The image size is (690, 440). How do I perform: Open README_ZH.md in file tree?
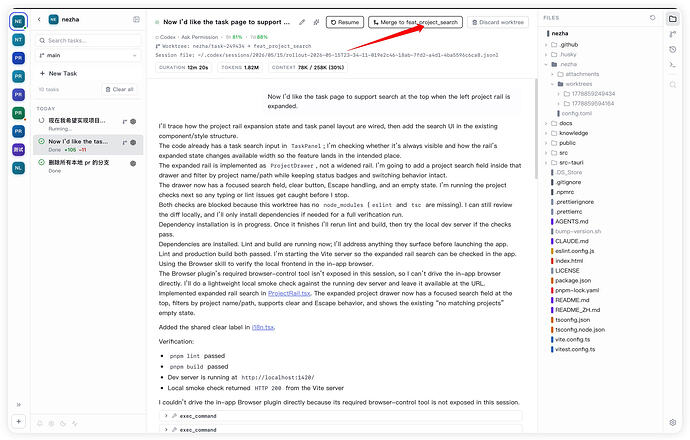coord(577,310)
